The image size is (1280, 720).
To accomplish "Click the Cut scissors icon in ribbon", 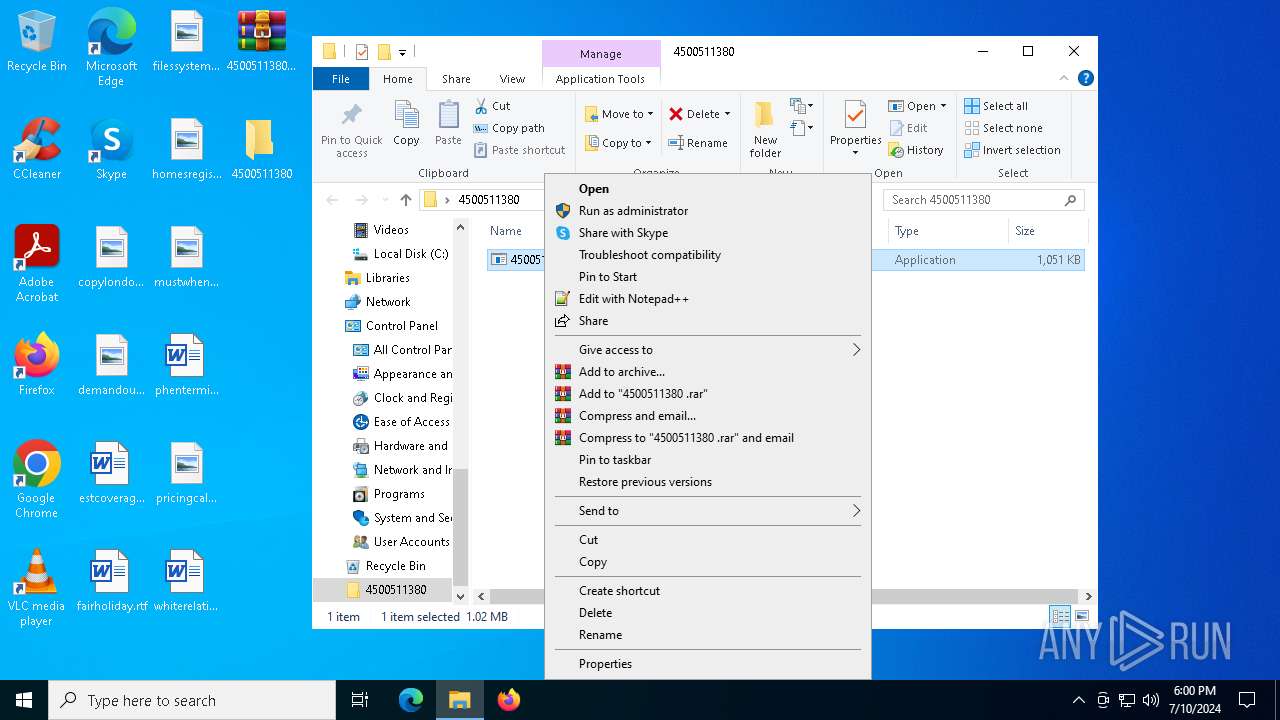I will pyautogui.click(x=481, y=106).
